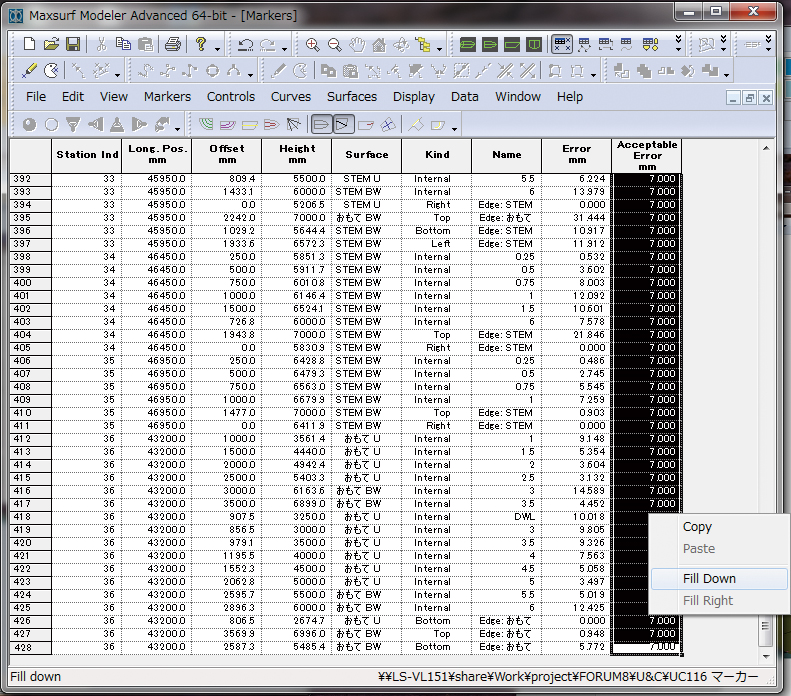Open the Window menu
Image resolution: width=791 pixels, height=696 pixels.
(518, 96)
